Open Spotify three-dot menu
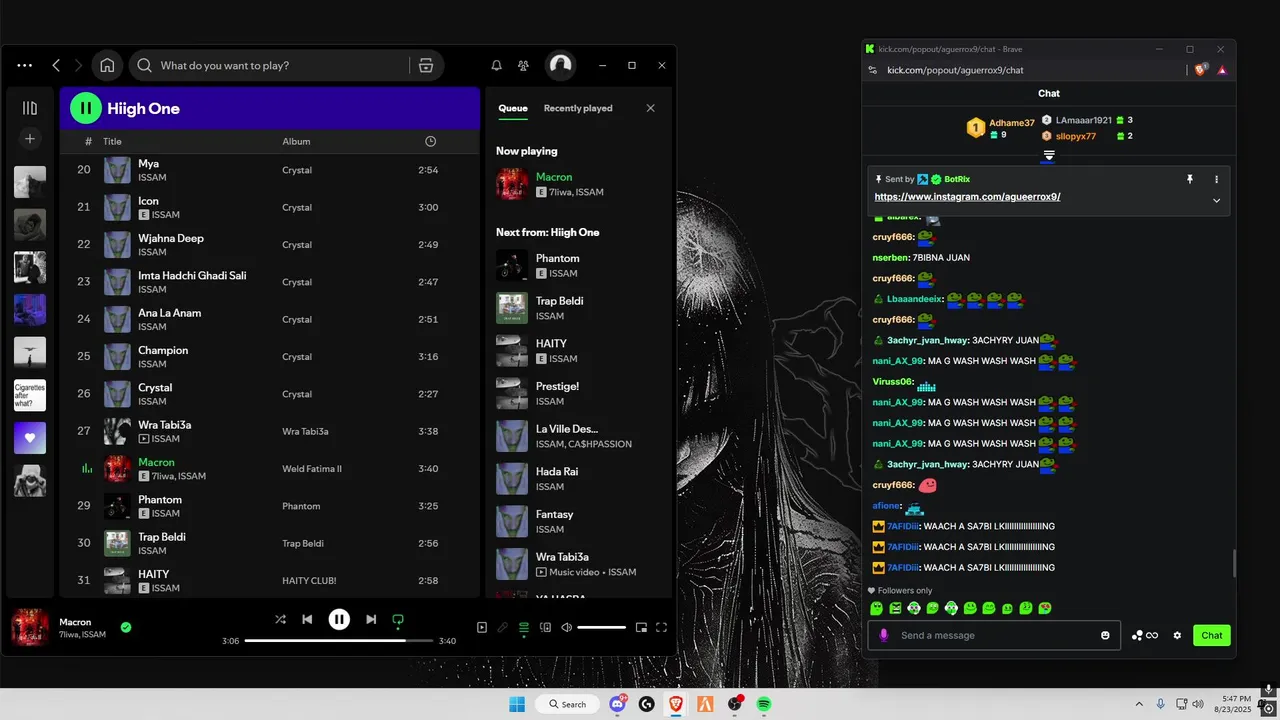Viewport: 1280px width, 720px height. point(25,65)
